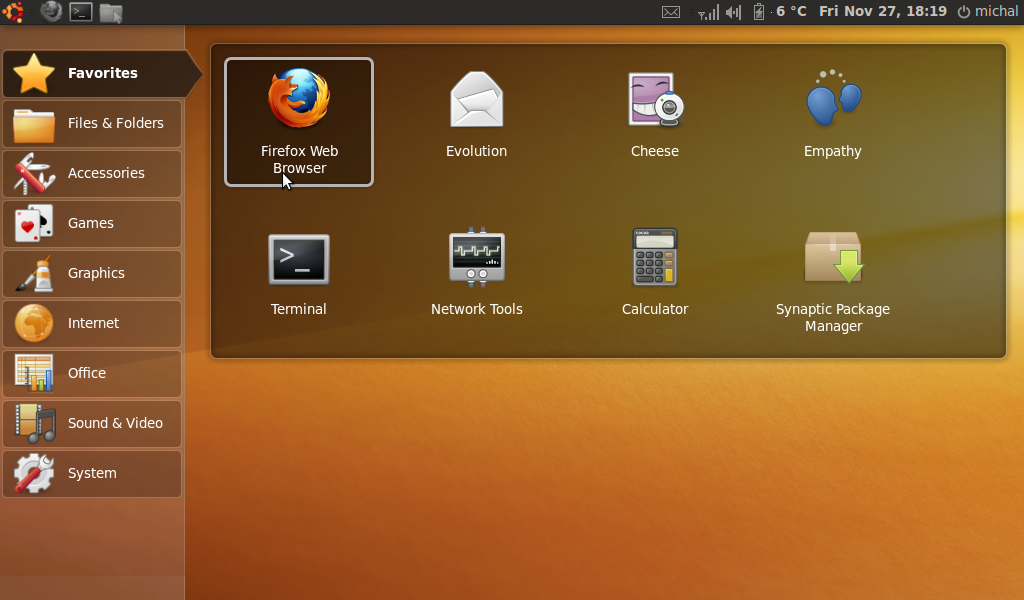Open the Evolution mail application
Screen dimensions: 1024x600
pyautogui.click(x=477, y=114)
